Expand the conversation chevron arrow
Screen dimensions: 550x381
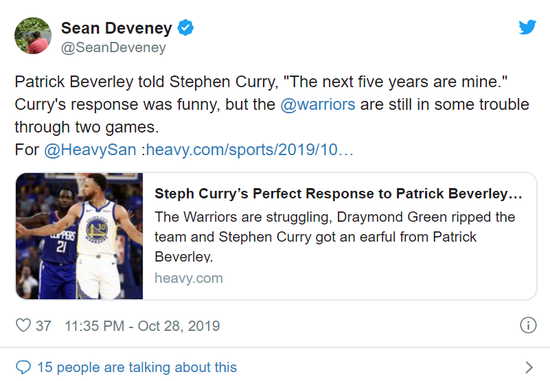pos(529,367)
